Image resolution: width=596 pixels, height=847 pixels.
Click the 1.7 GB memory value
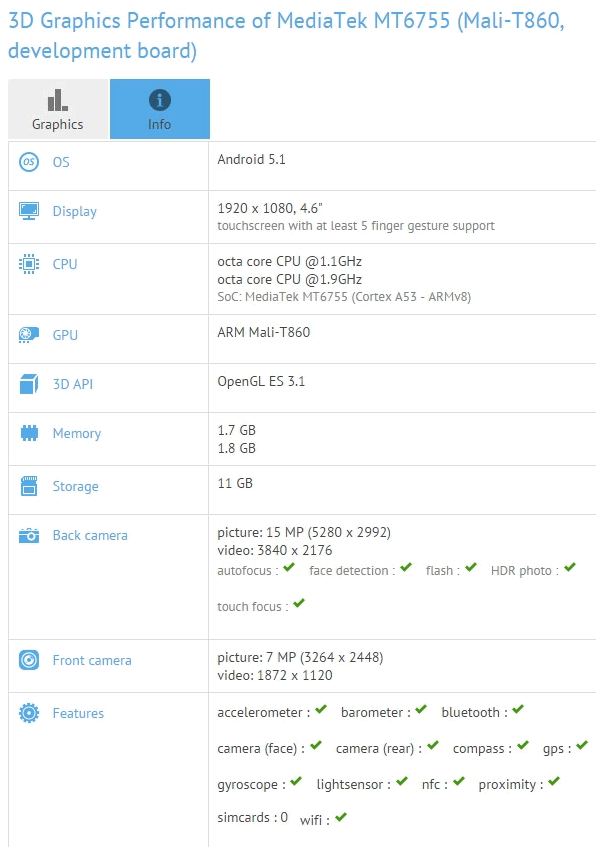[237, 431]
